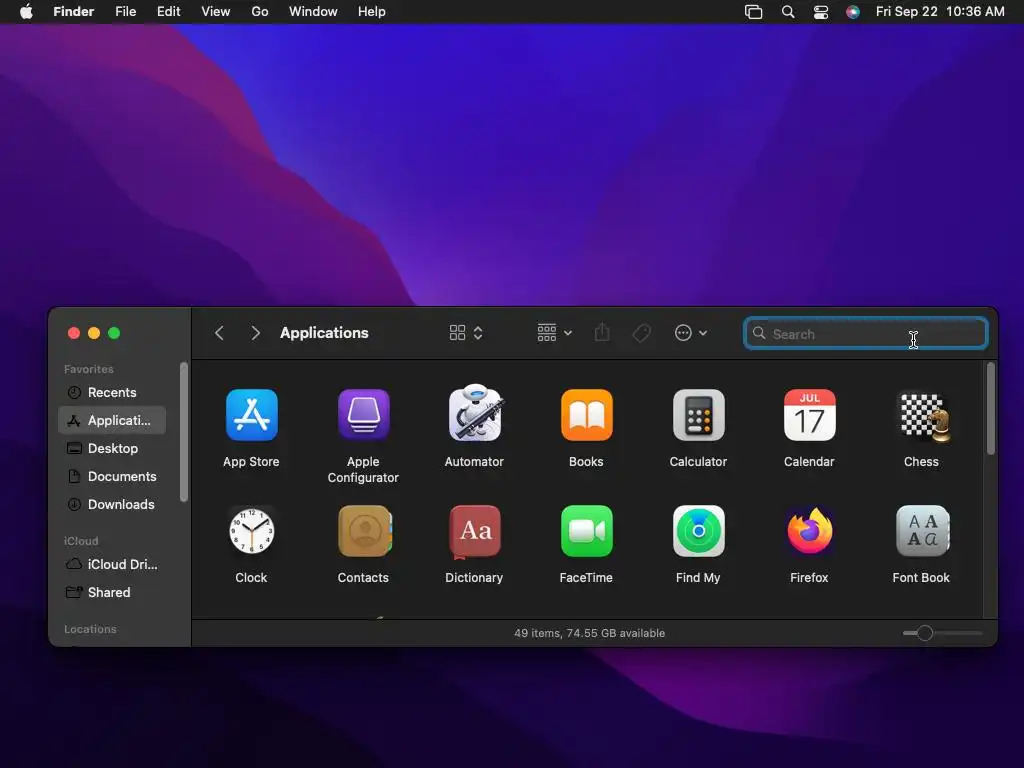The width and height of the screenshot is (1024, 768).
Task: Open the App Store application icon
Action: (251, 415)
